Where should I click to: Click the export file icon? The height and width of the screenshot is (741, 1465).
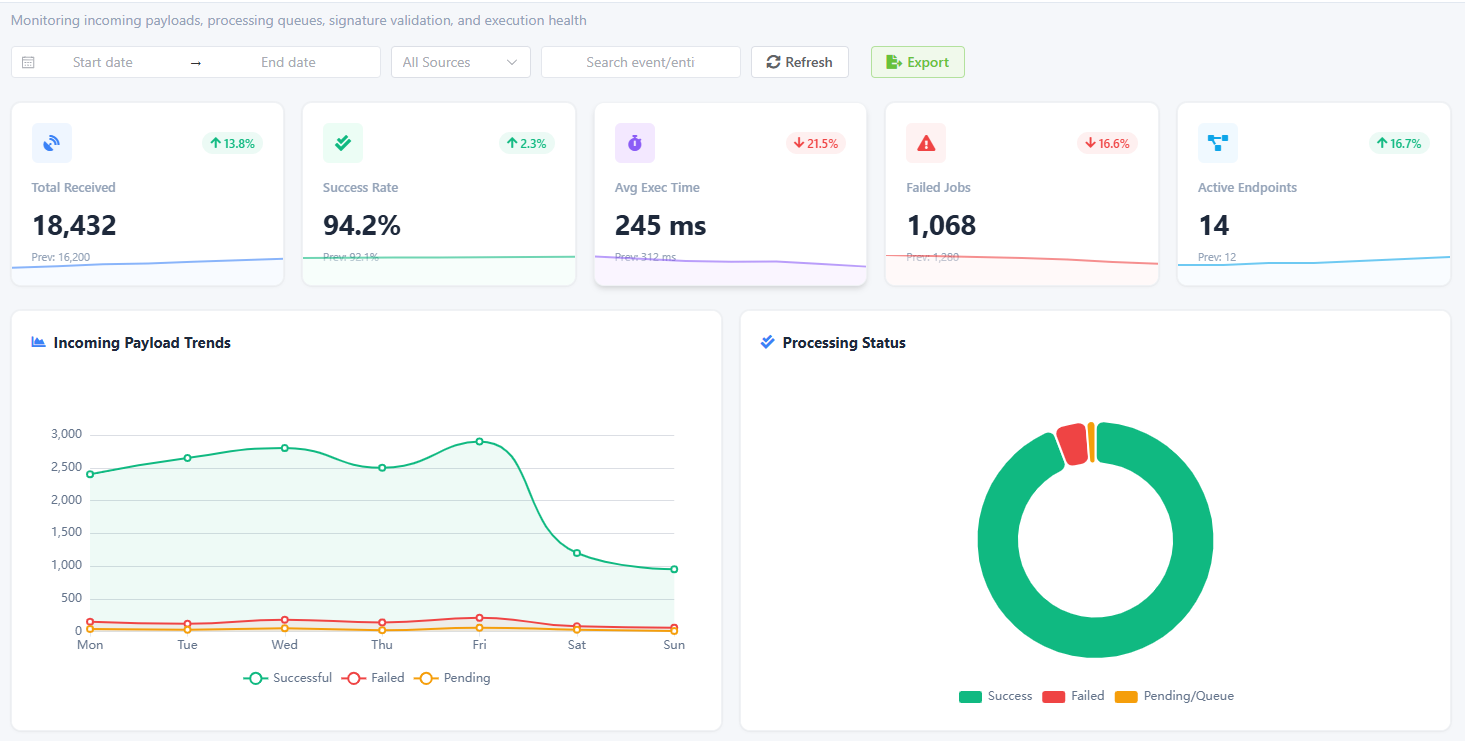(894, 62)
